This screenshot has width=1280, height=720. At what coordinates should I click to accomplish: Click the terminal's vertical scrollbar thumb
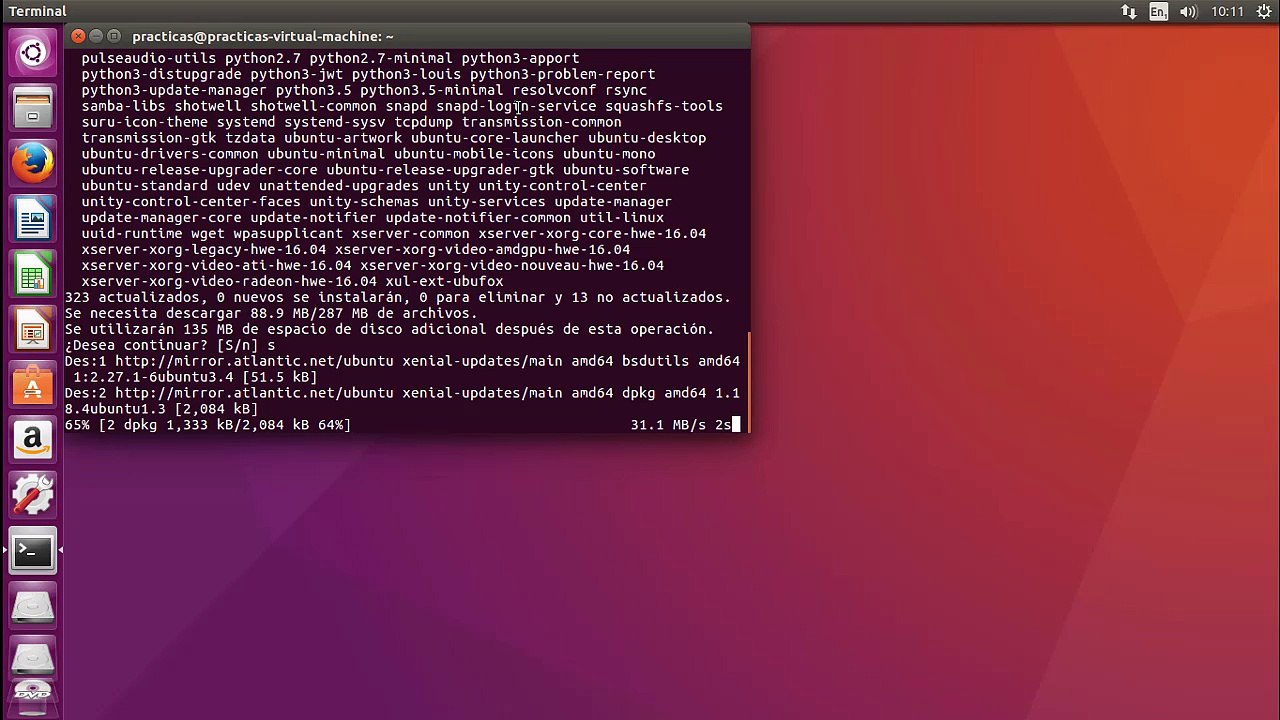748,383
